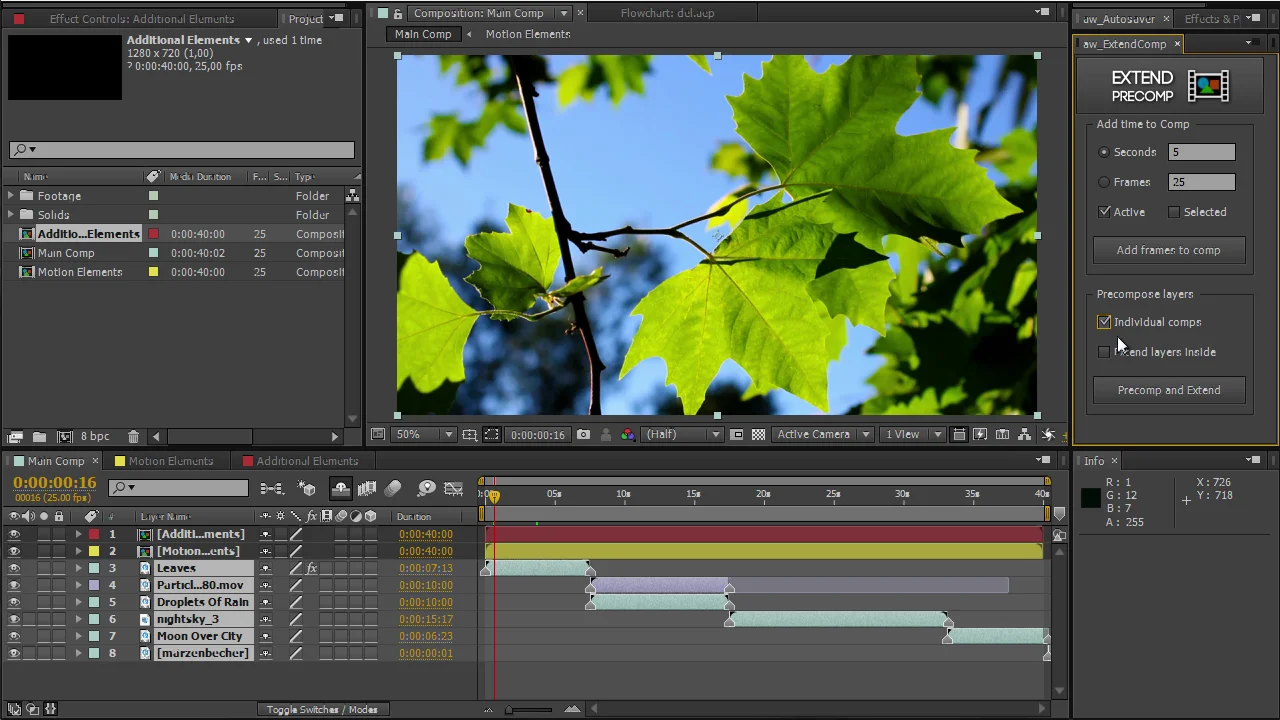Screen dimensions: 1280x720
Task: Open the (Half) resolution dropdown
Action: pos(682,434)
